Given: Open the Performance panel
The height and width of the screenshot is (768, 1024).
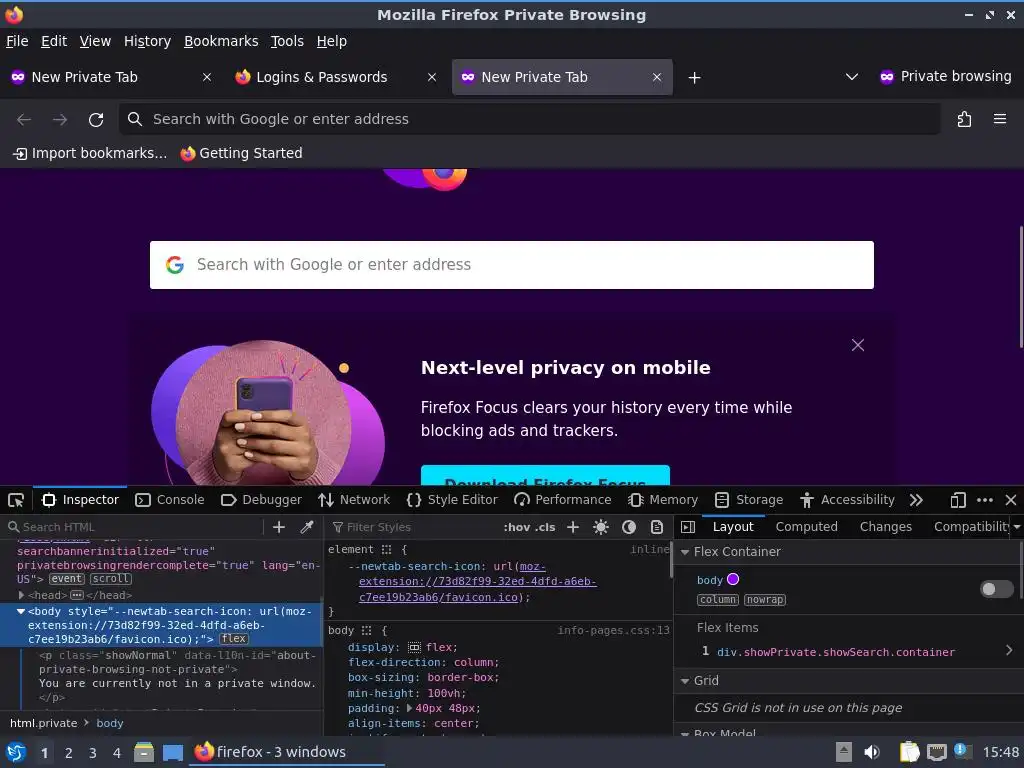Looking at the screenshot, I should pos(563,500).
